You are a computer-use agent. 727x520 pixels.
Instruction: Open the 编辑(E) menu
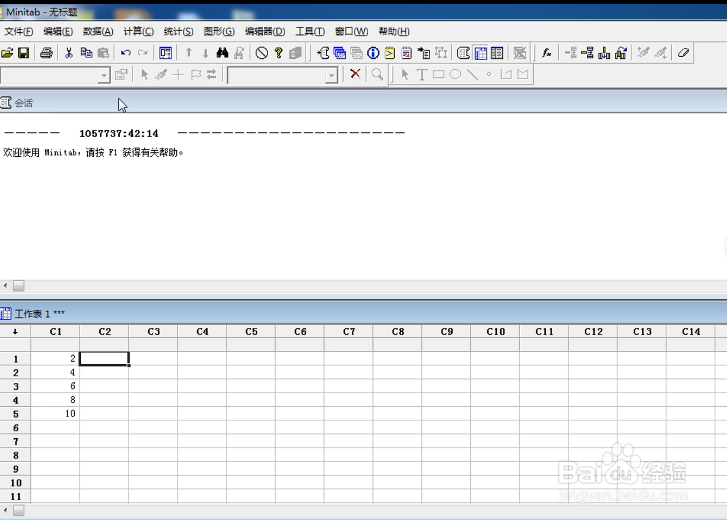click(58, 32)
